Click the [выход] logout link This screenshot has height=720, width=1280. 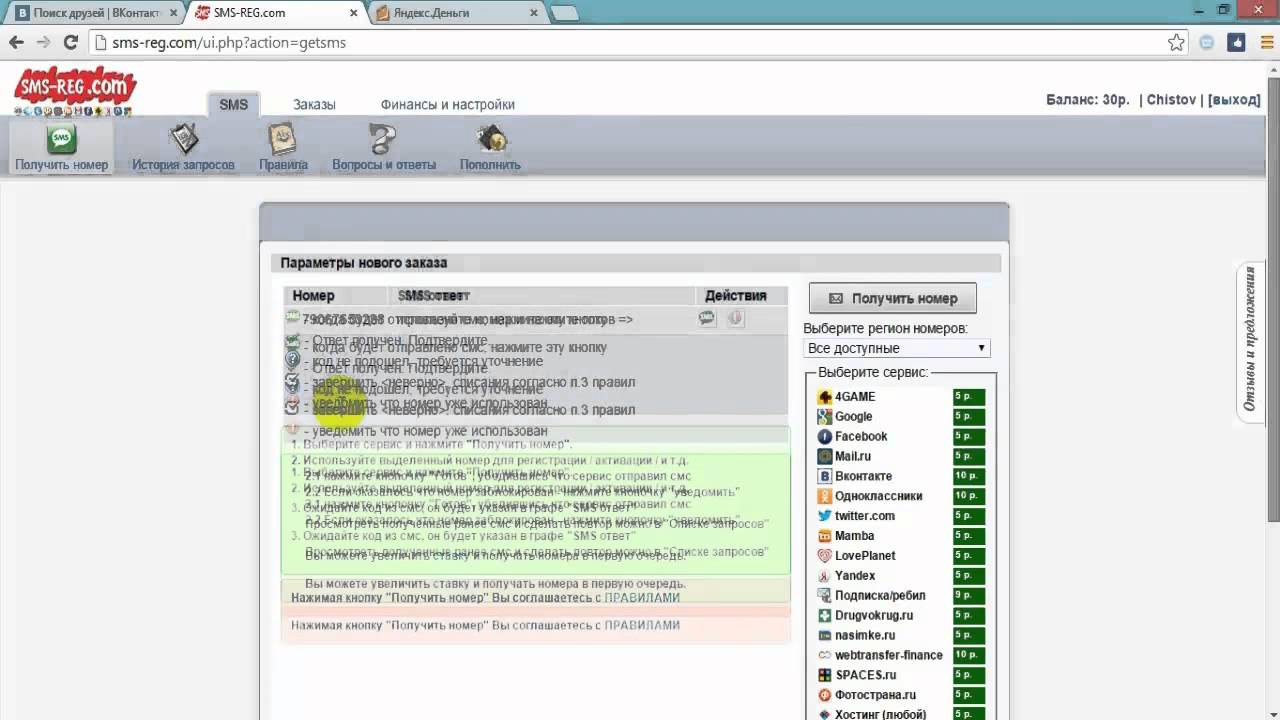click(1234, 100)
